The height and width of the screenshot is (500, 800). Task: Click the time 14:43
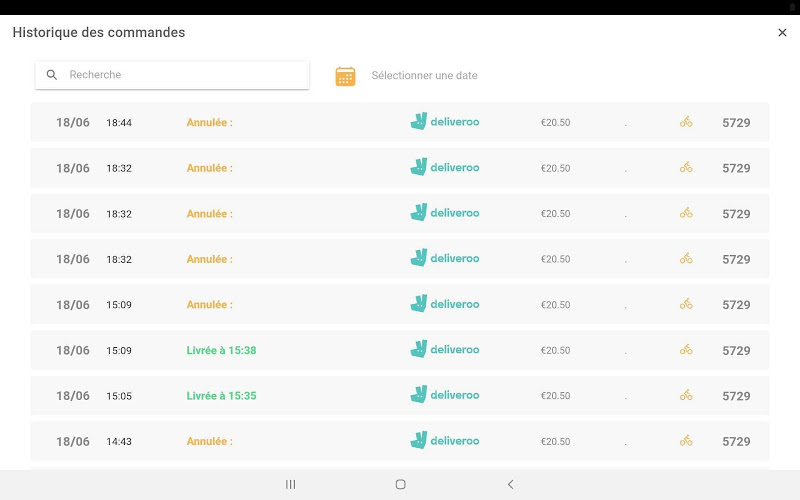pyautogui.click(x=119, y=441)
